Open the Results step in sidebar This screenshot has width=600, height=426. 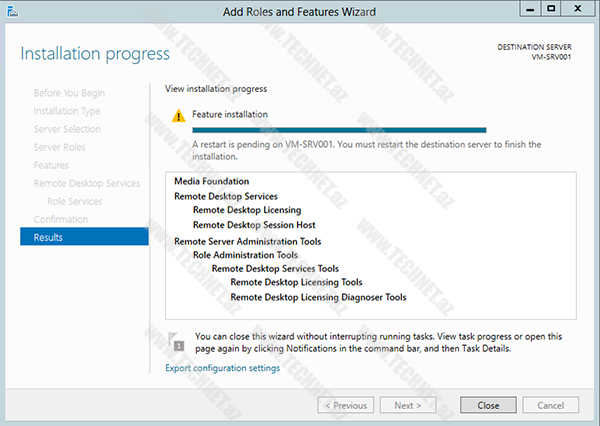(84, 237)
